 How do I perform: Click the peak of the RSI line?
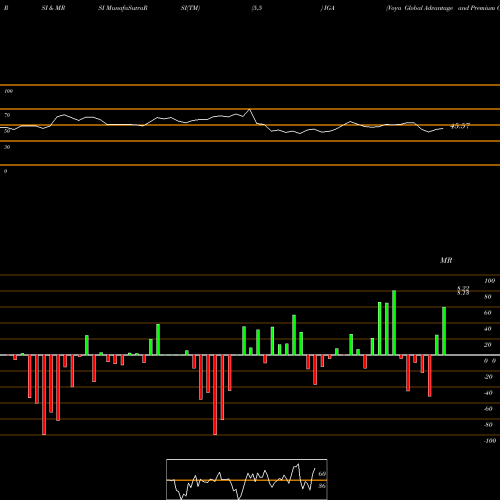click(x=249, y=109)
